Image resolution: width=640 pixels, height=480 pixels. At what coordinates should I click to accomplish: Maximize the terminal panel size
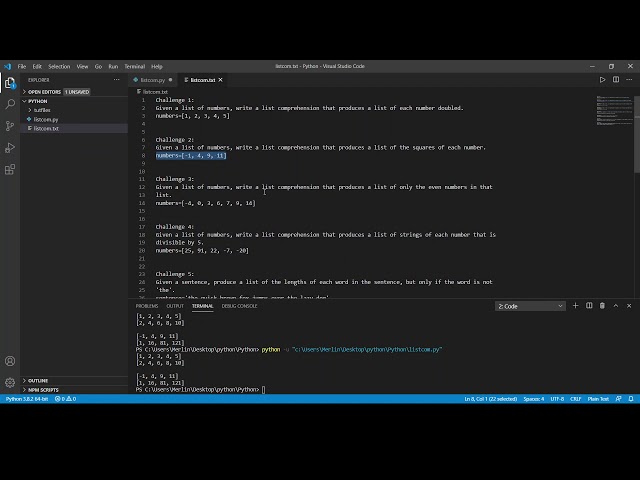click(x=616, y=306)
